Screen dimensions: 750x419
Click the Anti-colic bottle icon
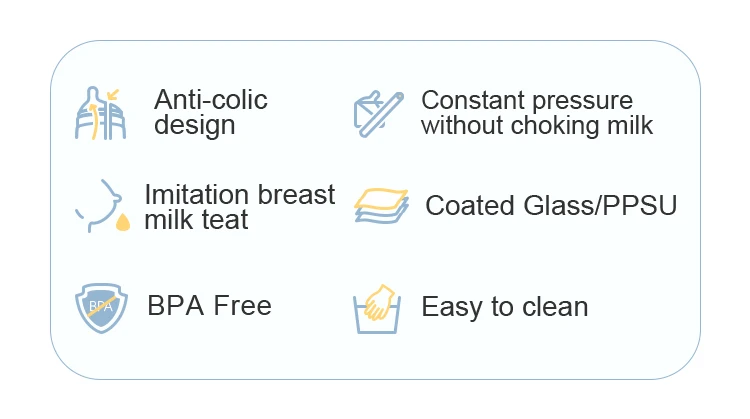(x=99, y=113)
